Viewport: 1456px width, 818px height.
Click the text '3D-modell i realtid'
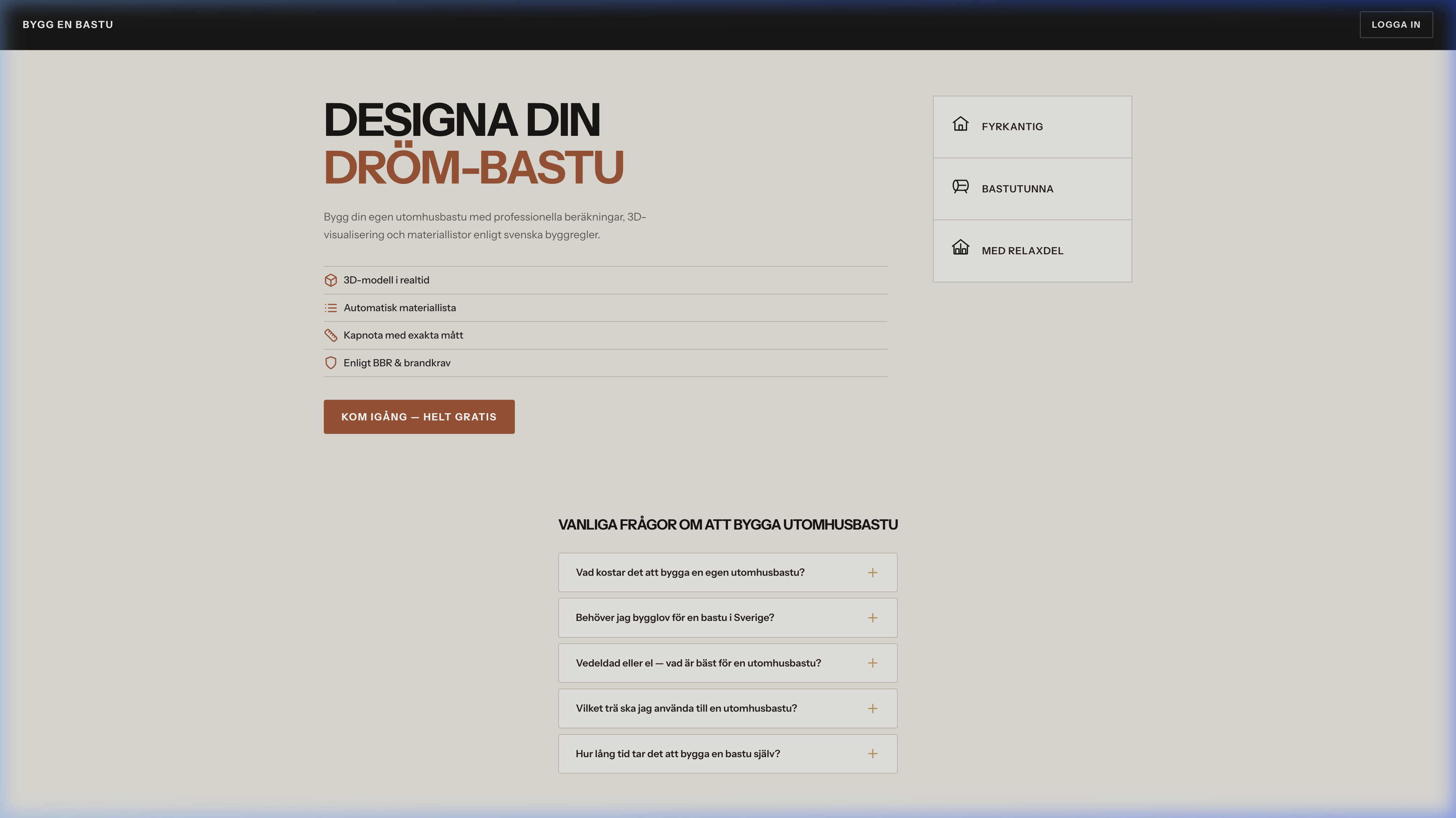[x=386, y=280]
